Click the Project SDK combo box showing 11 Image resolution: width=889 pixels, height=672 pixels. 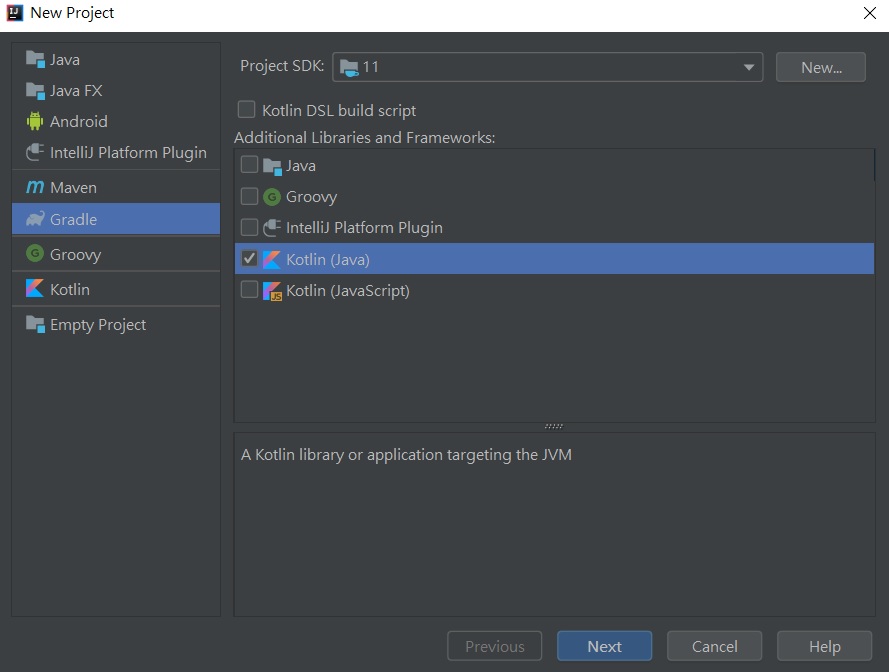point(540,67)
